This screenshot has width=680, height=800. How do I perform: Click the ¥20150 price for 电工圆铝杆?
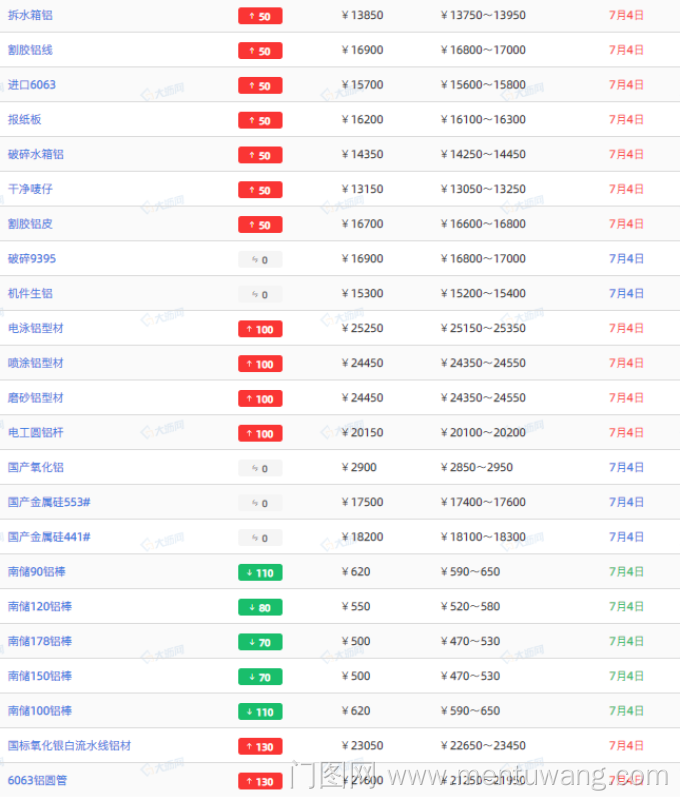pos(362,433)
